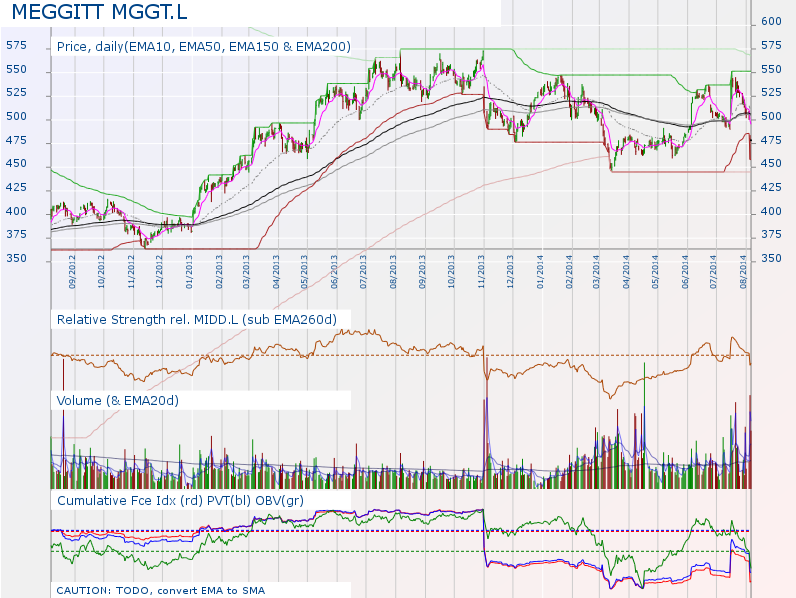
Task: Click the 500 value on right price axis
Action: tap(771, 117)
